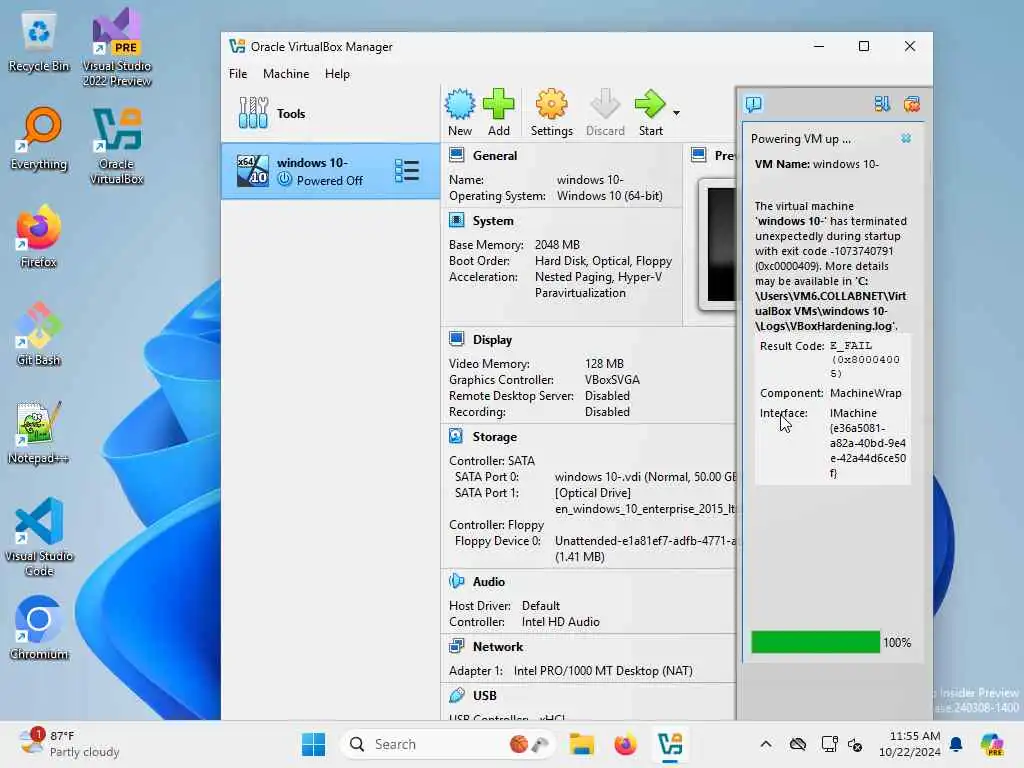Open the Start button dropdown arrow

pos(677,113)
